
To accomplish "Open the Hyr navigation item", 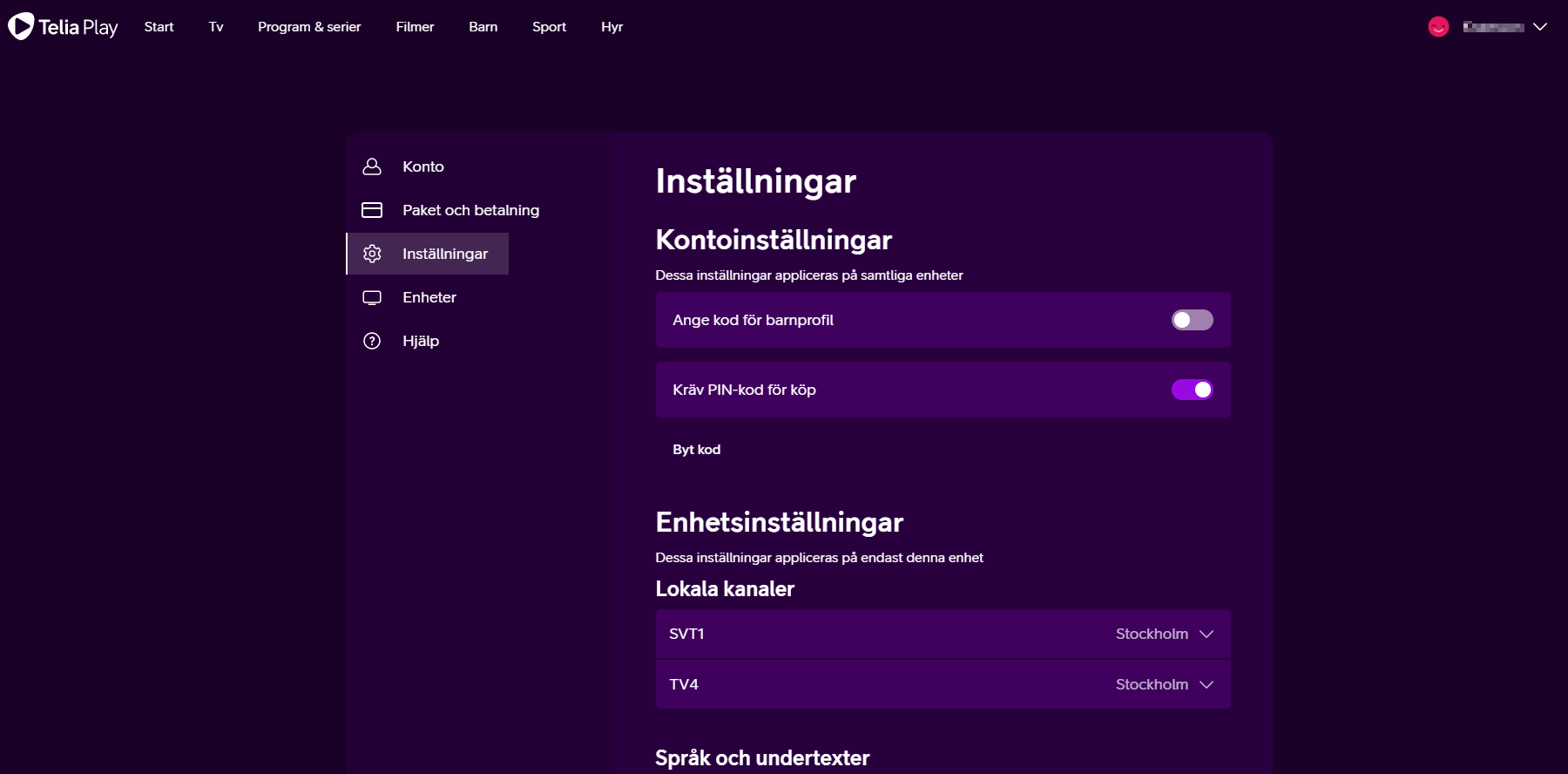I will pyautogui.click(x=612, y=27).
